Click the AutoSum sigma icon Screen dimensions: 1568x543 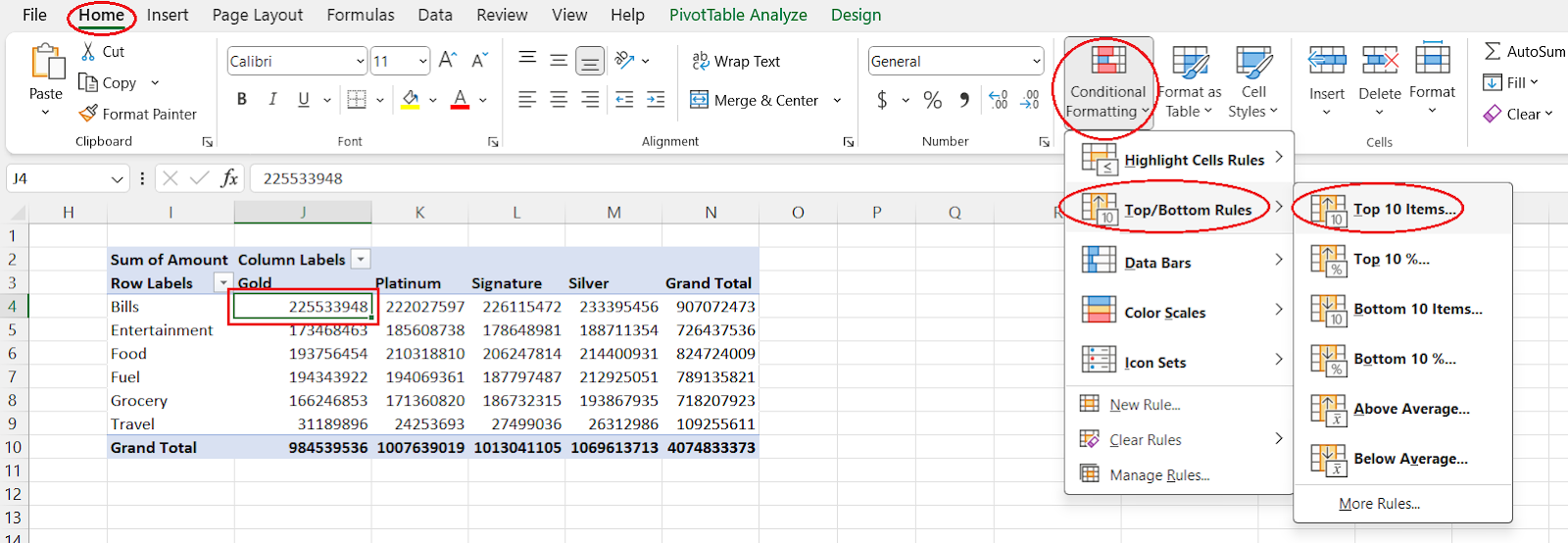[1493, 51]
